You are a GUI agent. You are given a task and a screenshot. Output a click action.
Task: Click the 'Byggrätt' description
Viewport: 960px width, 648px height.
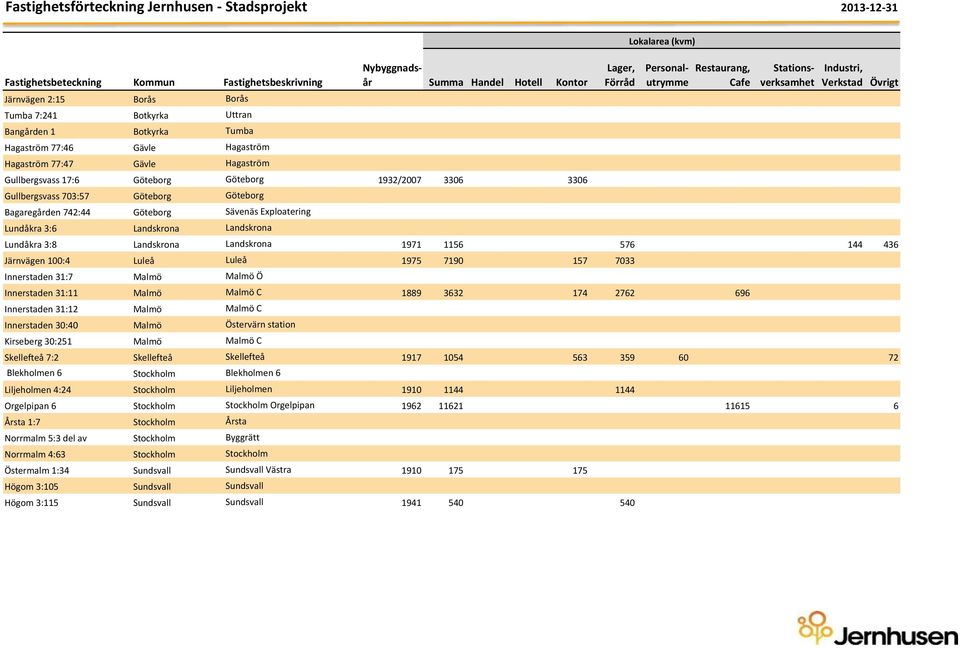click(242, 438)
